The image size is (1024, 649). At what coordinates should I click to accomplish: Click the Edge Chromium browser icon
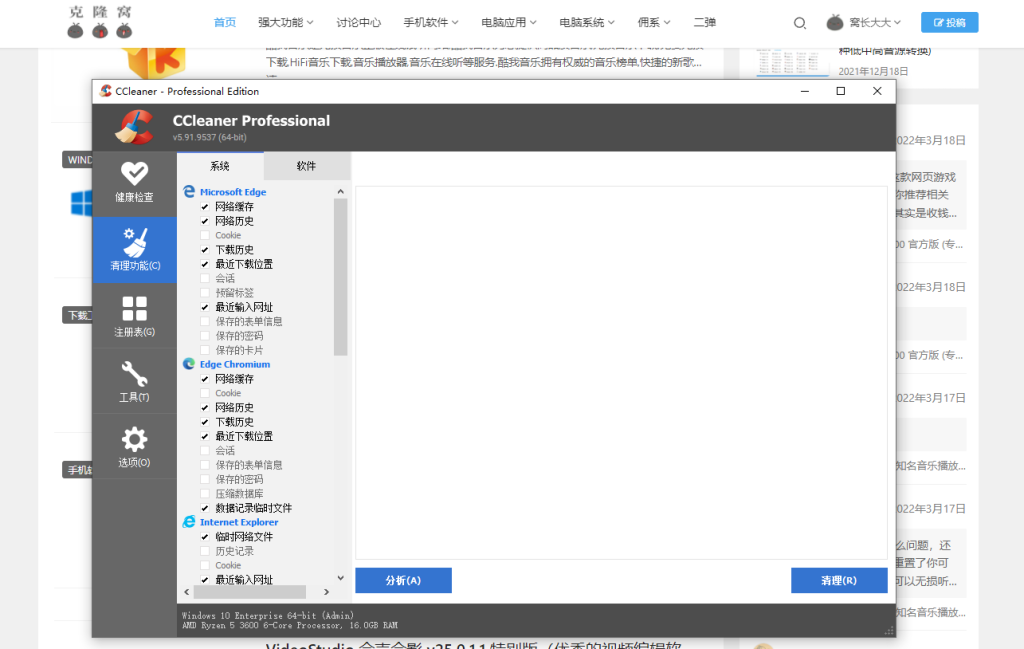(x=189, y=364)
